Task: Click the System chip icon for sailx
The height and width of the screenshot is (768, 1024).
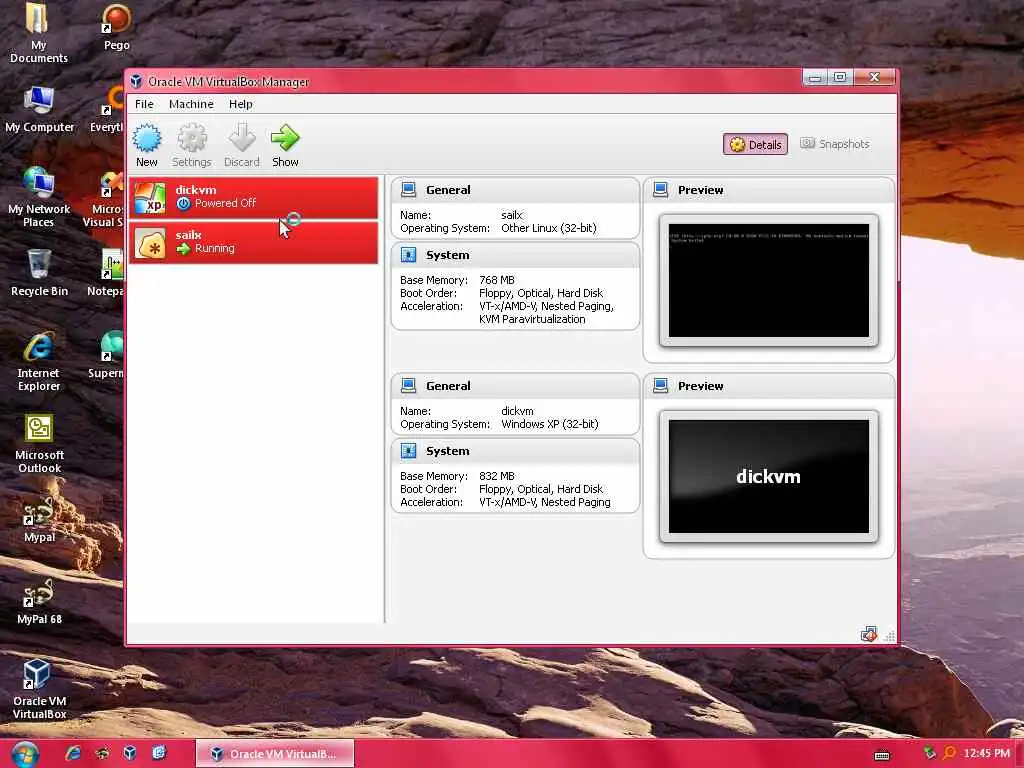Action: (x=409, y=255)
